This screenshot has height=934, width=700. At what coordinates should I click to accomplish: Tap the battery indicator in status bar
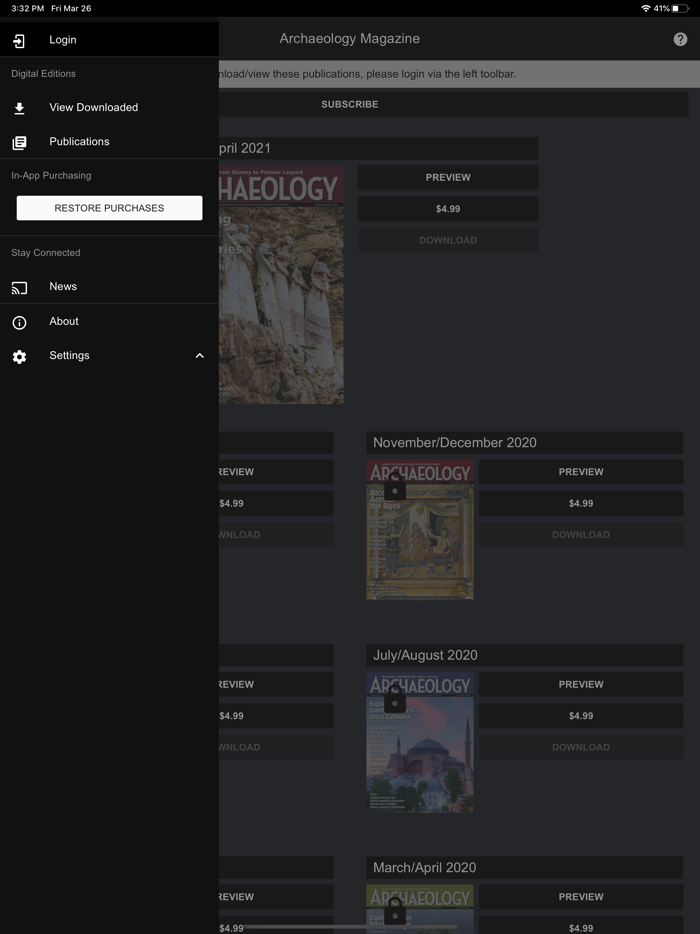(680, 8)
